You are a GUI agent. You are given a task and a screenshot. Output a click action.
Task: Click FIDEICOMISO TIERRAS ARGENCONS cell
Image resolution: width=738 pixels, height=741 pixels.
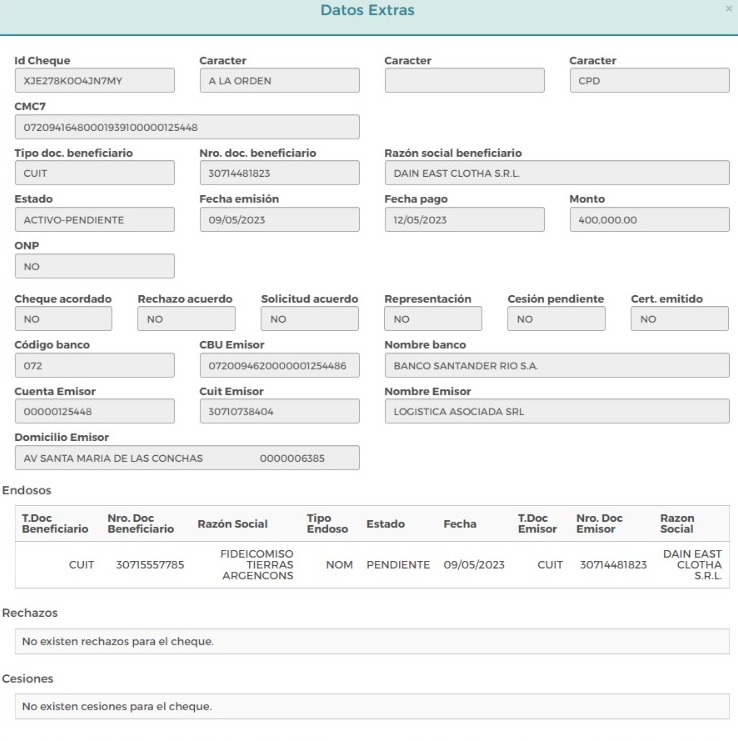point(257,565)
